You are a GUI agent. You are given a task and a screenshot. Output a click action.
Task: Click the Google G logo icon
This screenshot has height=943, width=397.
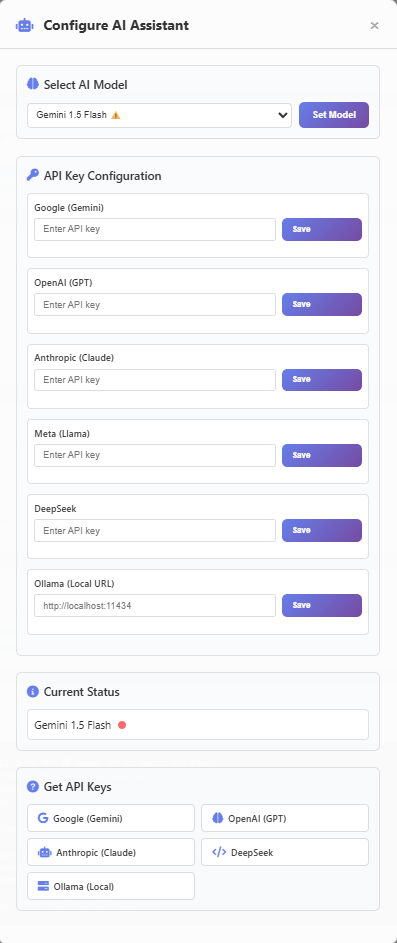43,818
